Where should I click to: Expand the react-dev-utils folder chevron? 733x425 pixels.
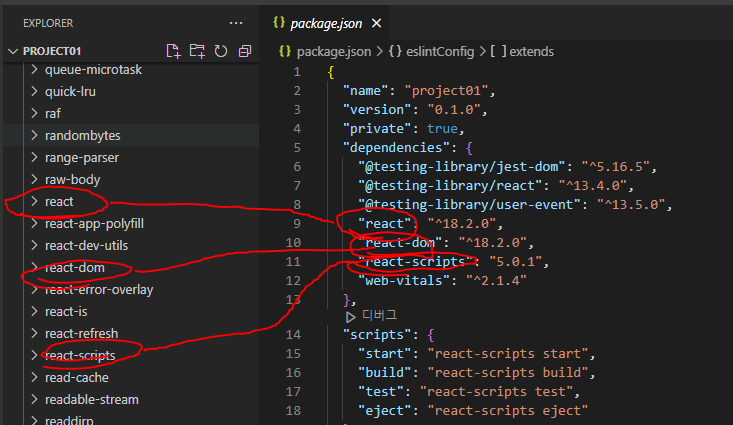(x=34, y=245)
